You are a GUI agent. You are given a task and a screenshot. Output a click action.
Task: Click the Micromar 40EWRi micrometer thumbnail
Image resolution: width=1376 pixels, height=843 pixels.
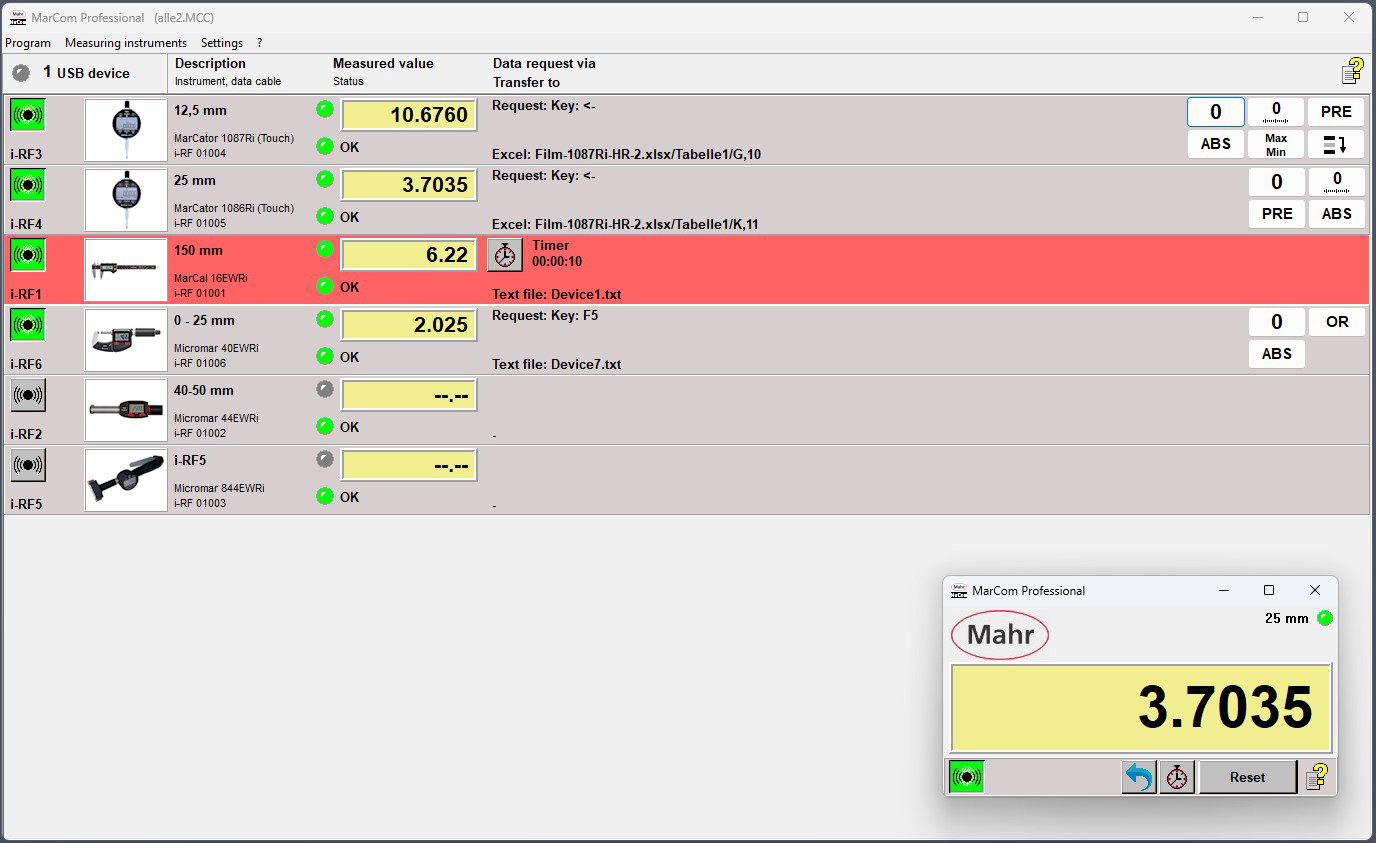126,340
